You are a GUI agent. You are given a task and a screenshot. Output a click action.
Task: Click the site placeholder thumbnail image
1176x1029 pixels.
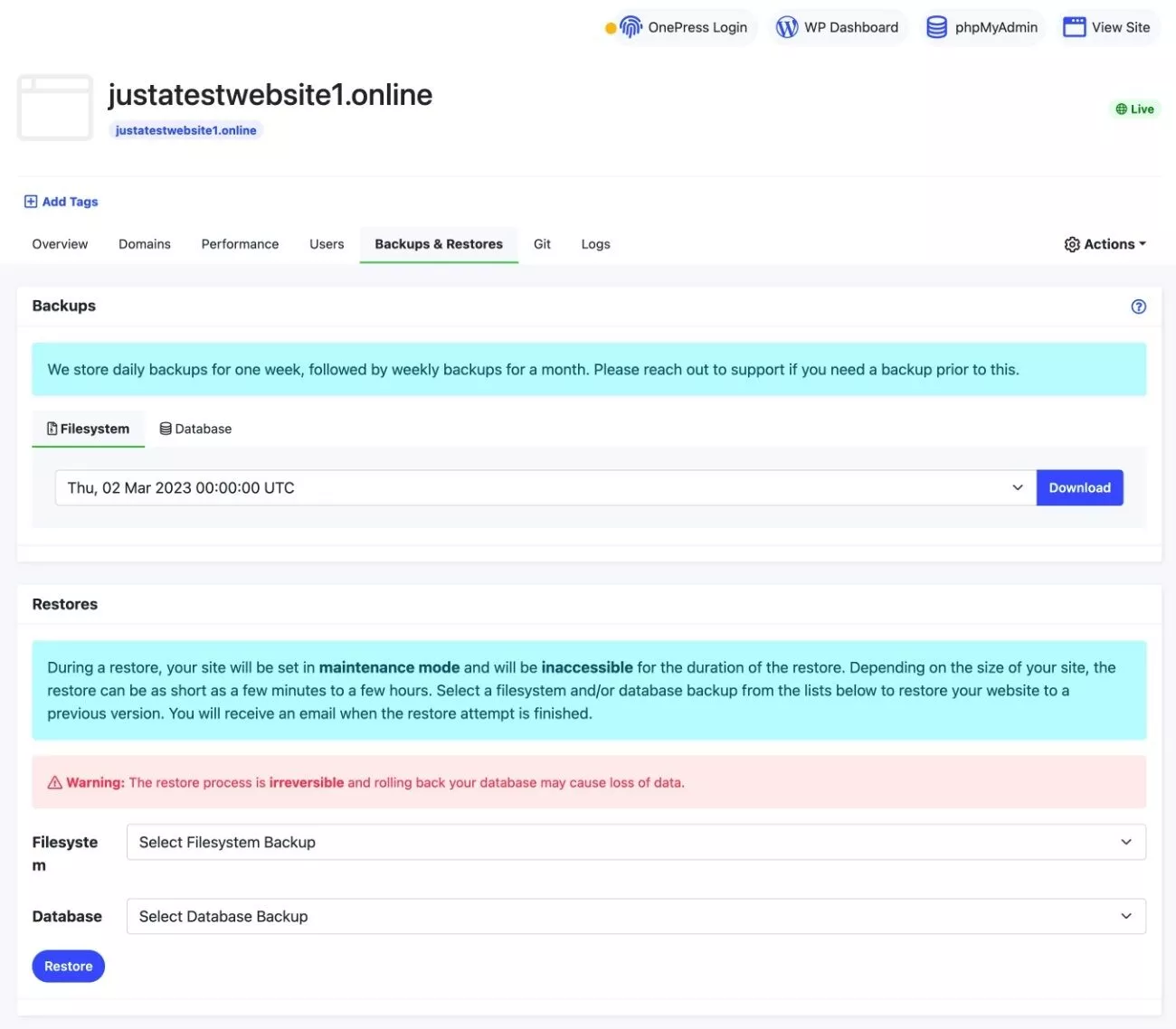pos(55,108)
